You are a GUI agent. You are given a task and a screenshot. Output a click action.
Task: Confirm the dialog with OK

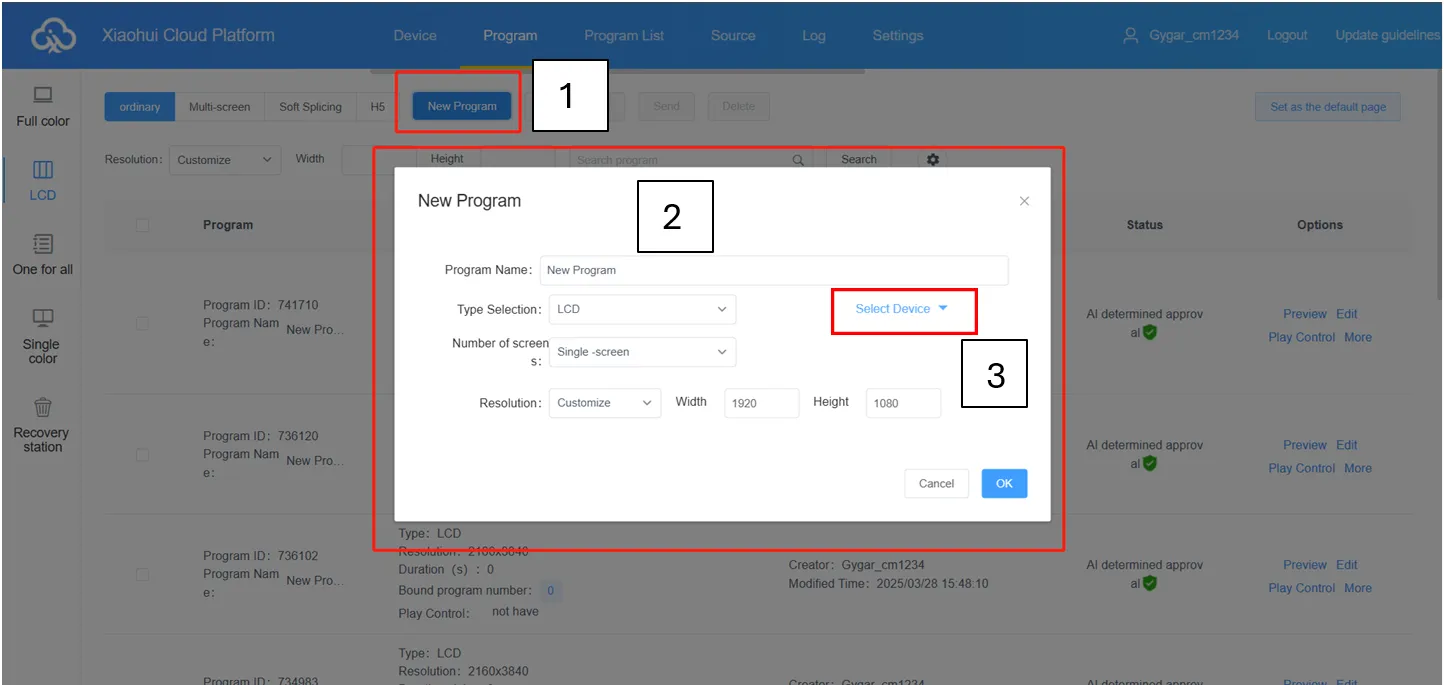[x=1004, y=484]
